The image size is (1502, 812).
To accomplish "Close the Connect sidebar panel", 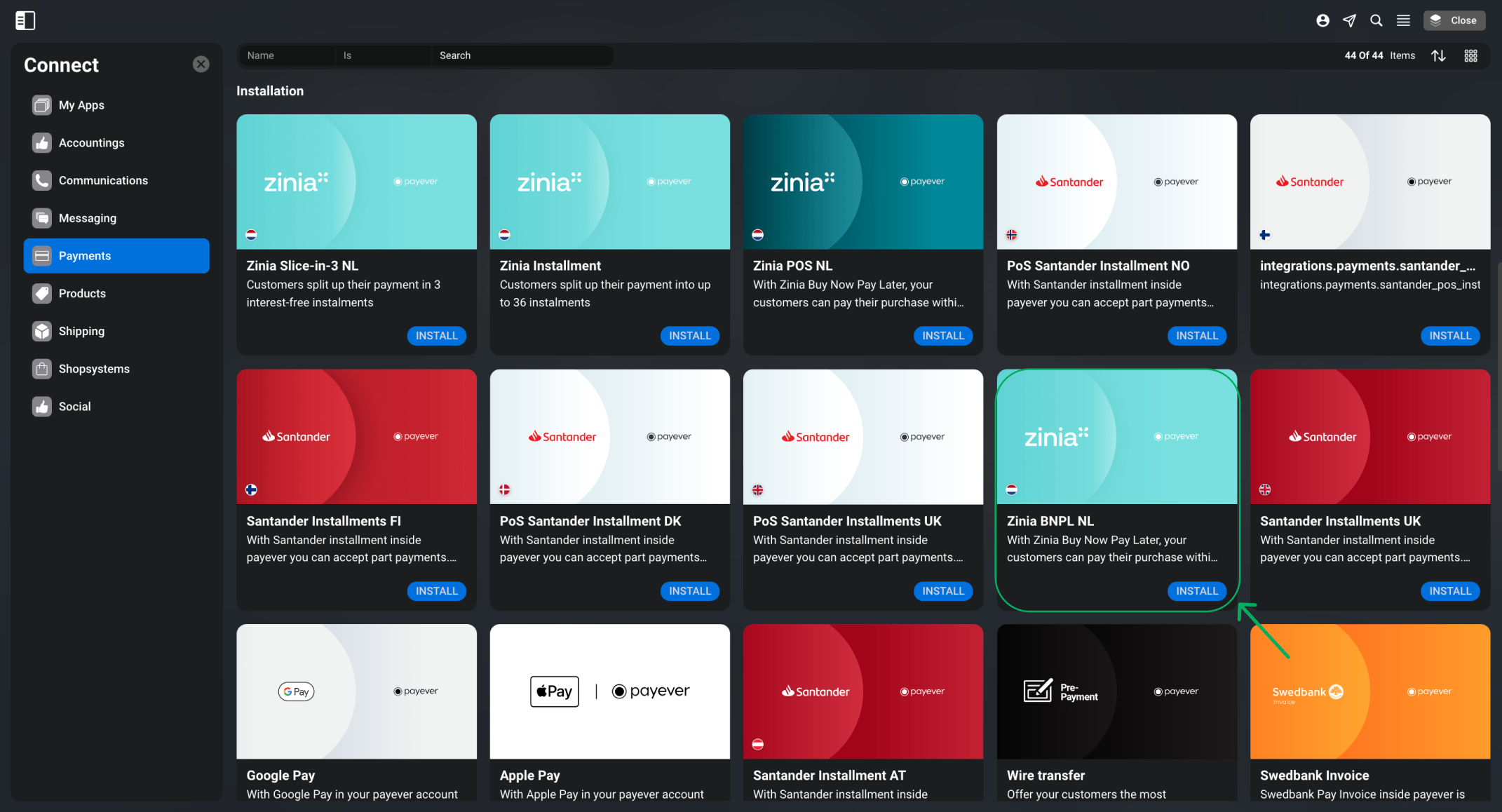I will 201,65.
